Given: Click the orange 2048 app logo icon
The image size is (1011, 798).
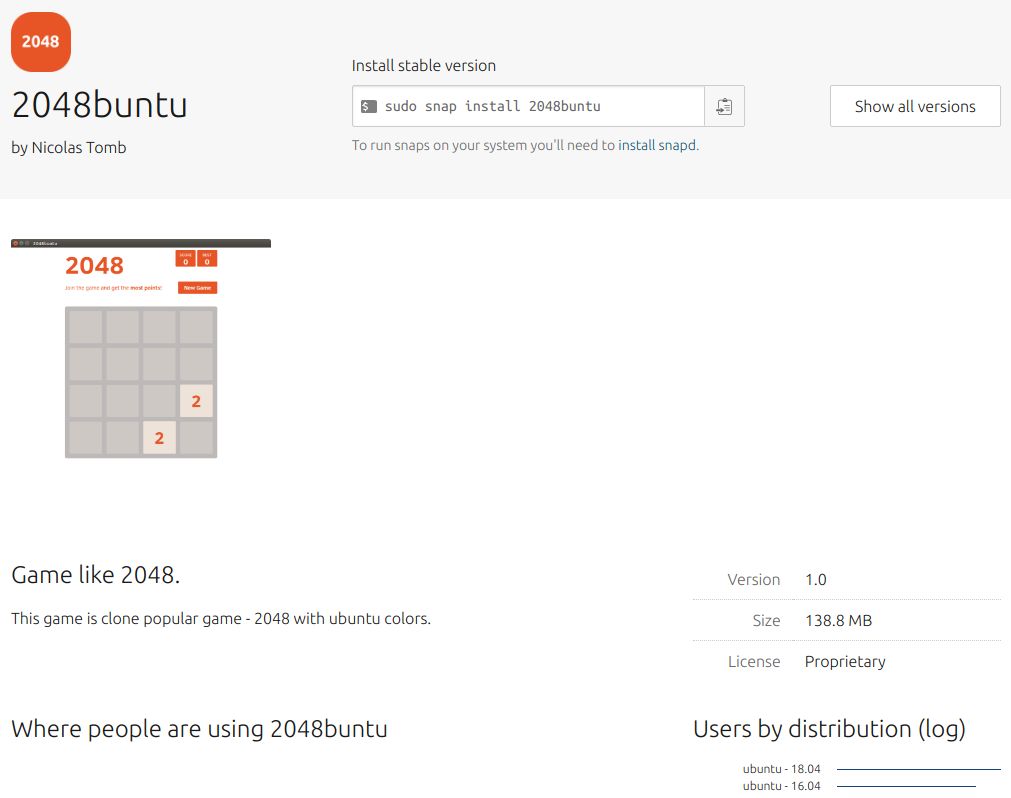Looking at the screenshot, I should 41,42.
